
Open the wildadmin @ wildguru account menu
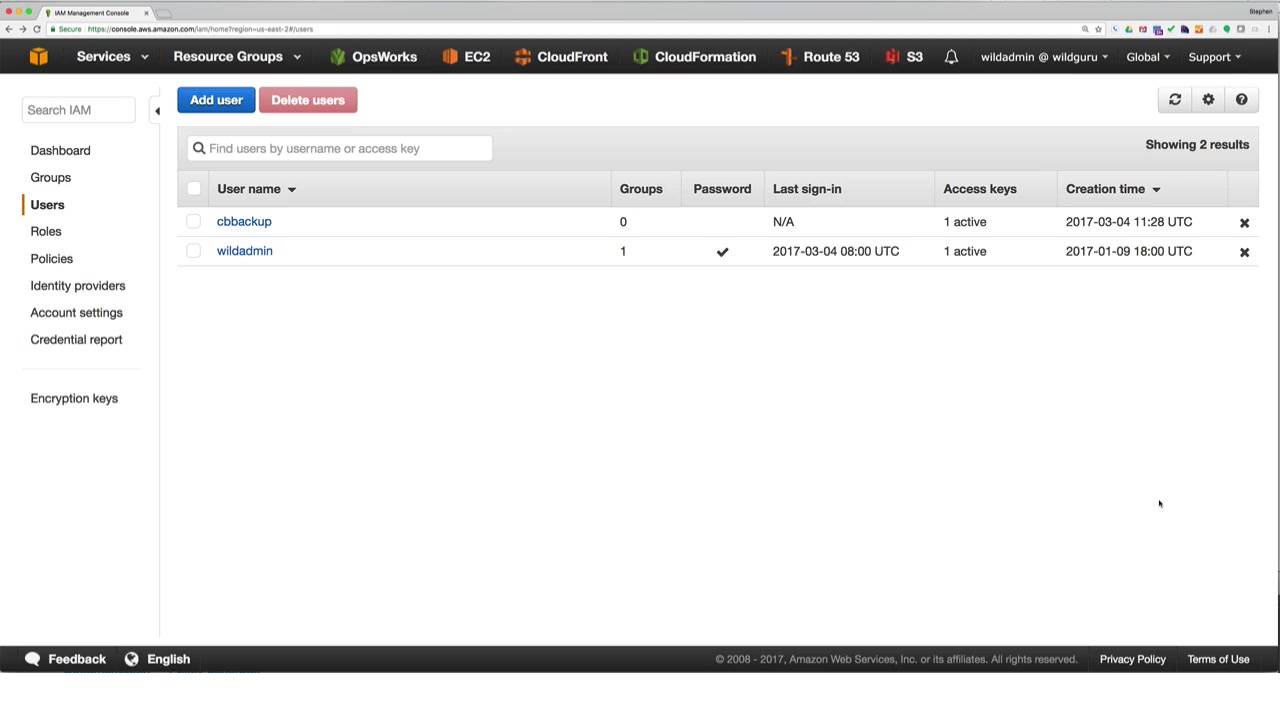coord(1044,57)
